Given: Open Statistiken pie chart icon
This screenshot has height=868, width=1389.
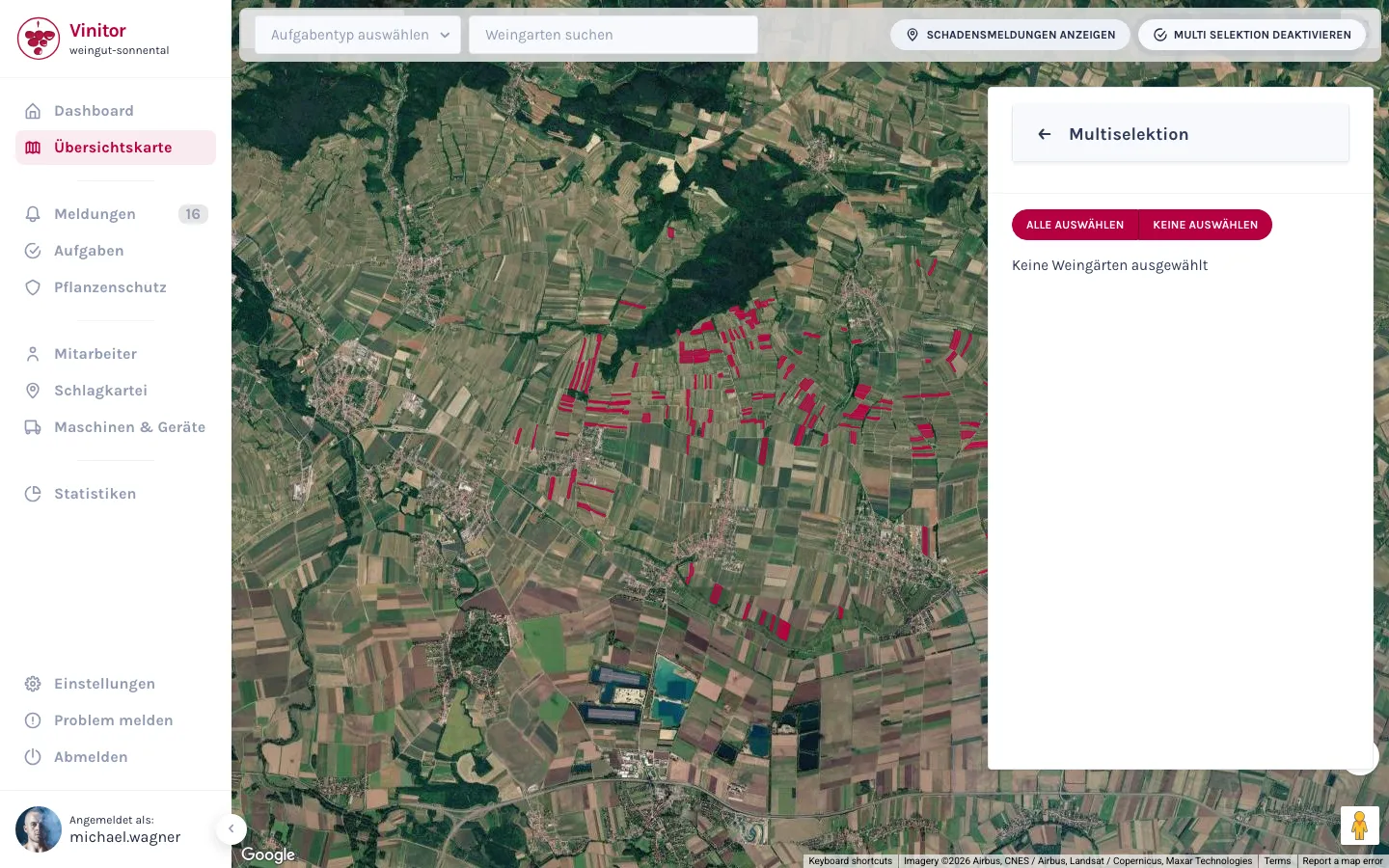Looking at the screenshot, I should click(x=33, y=494).
